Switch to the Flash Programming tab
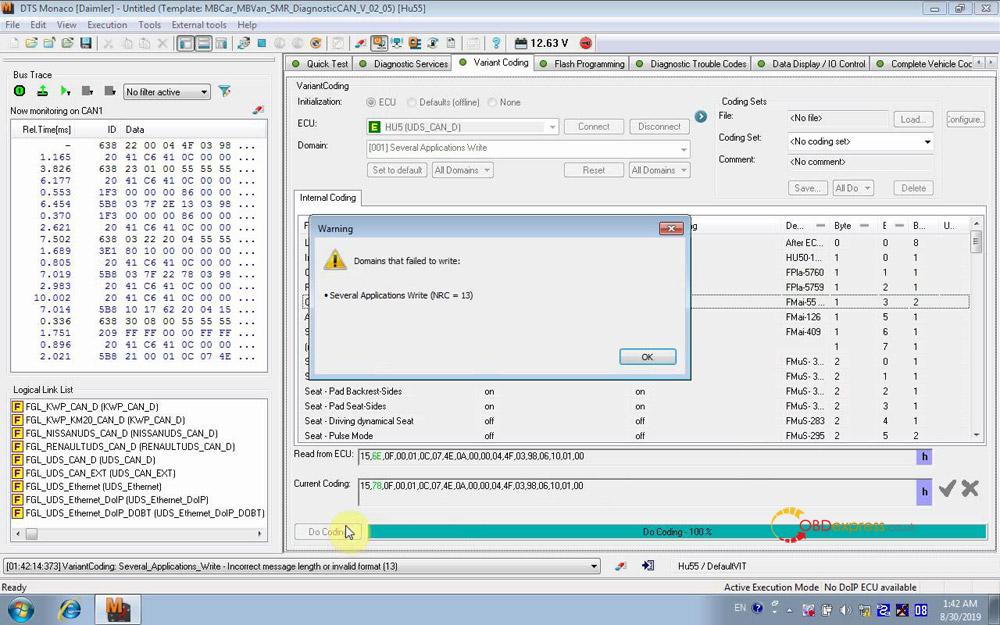1000x625 pixels. (582, 64)
